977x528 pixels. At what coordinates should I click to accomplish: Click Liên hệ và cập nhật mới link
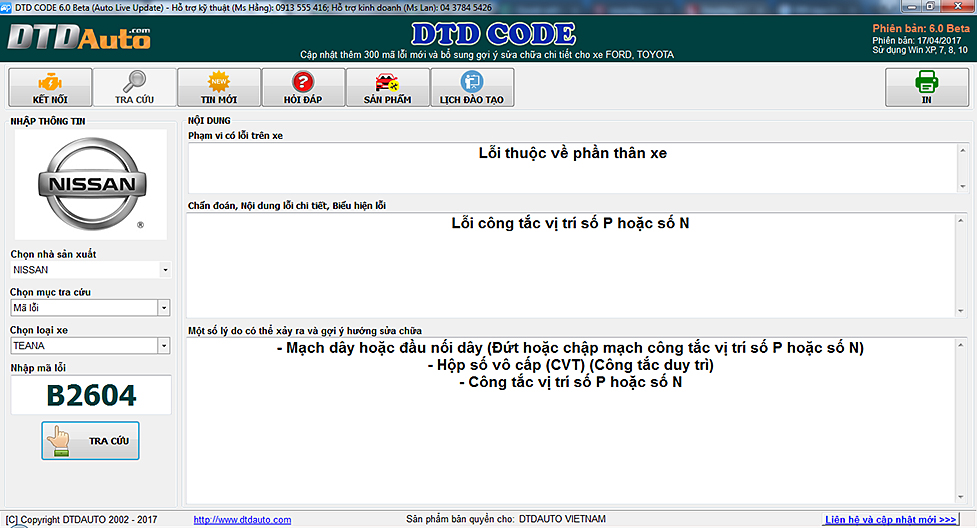(890, 519)
